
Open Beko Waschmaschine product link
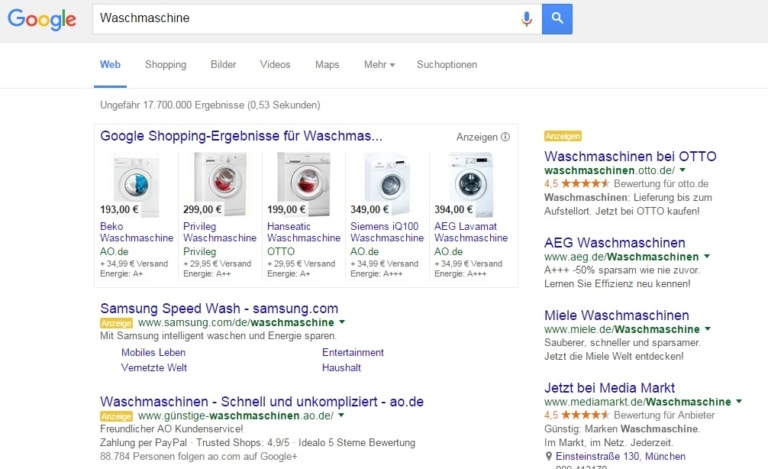137,232
